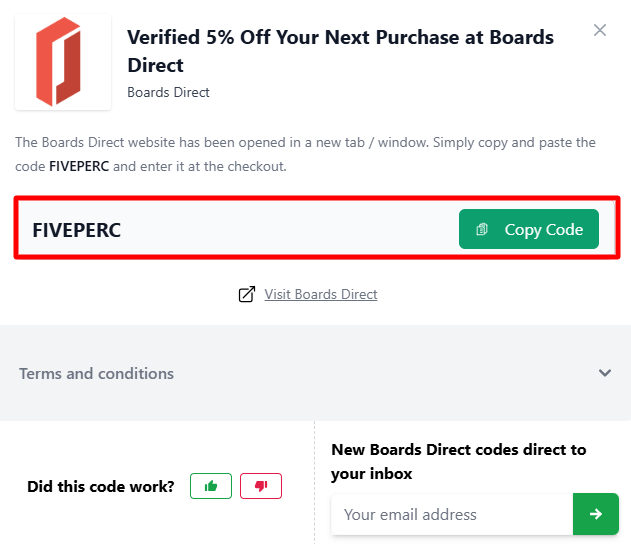Viewport: 631px width, 544px height.
Task: Click bold FIVEPERC in the instructions
Action: pos(79,166)
